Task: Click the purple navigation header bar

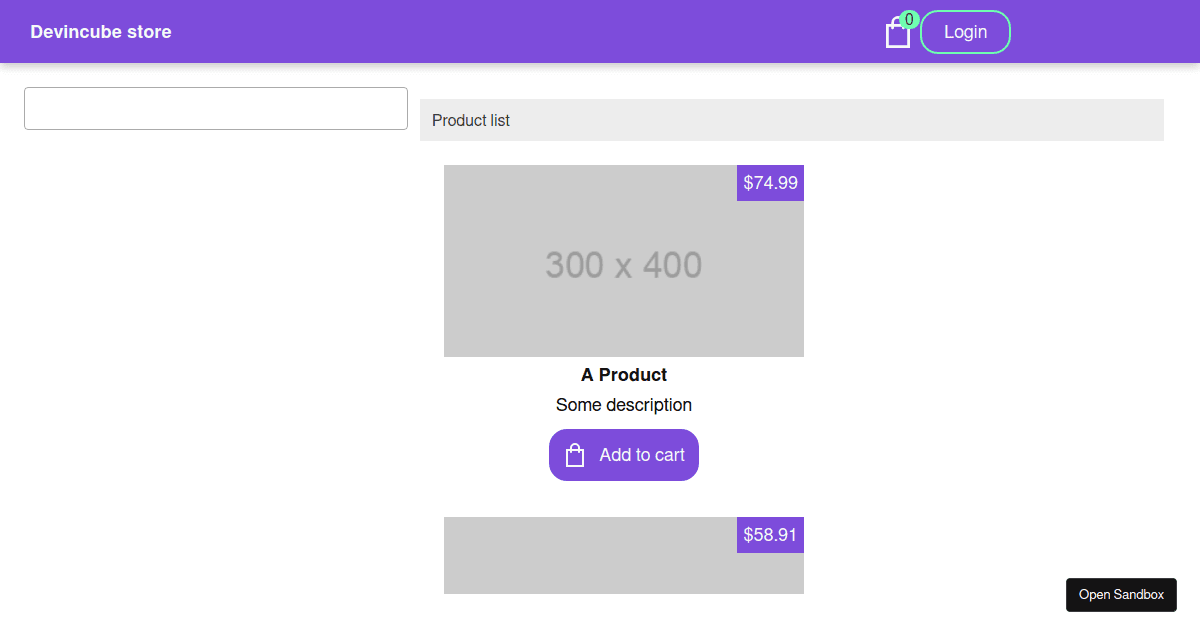Action: click(x=500, y=32)
